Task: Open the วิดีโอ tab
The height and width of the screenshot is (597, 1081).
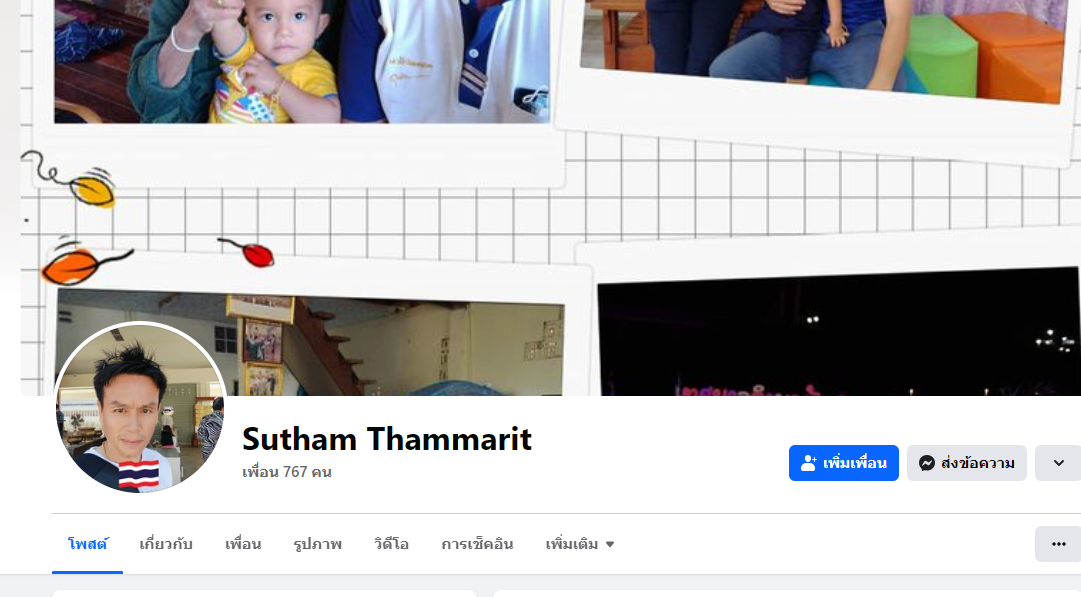Action: (x=392, y=544)
